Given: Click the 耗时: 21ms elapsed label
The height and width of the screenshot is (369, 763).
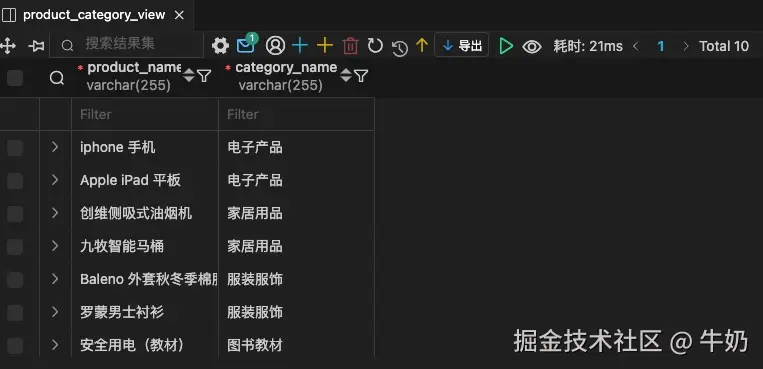Looking at the screenshot, I should coord(588,46).
